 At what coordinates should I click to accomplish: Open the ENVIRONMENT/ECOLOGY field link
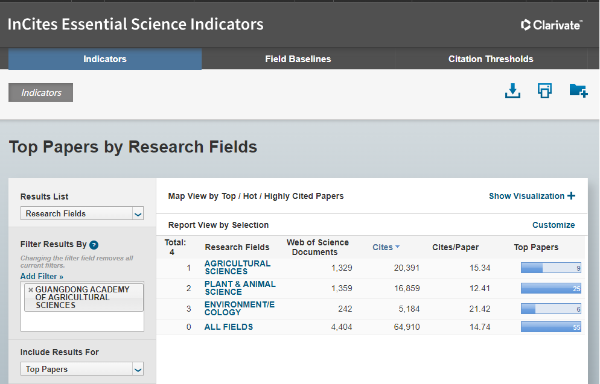[x=240, y=308]
